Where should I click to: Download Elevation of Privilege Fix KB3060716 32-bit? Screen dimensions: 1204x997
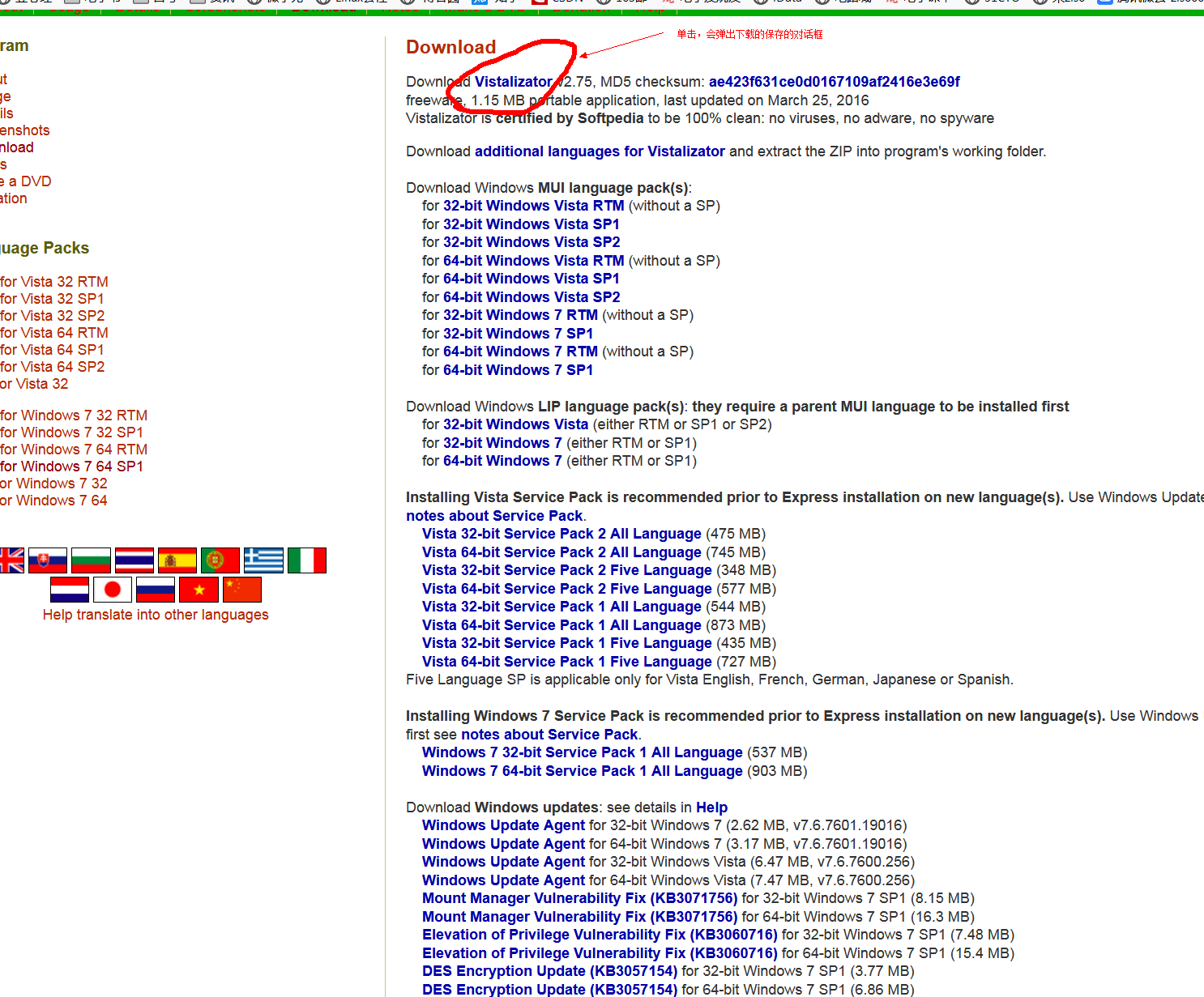600,935
